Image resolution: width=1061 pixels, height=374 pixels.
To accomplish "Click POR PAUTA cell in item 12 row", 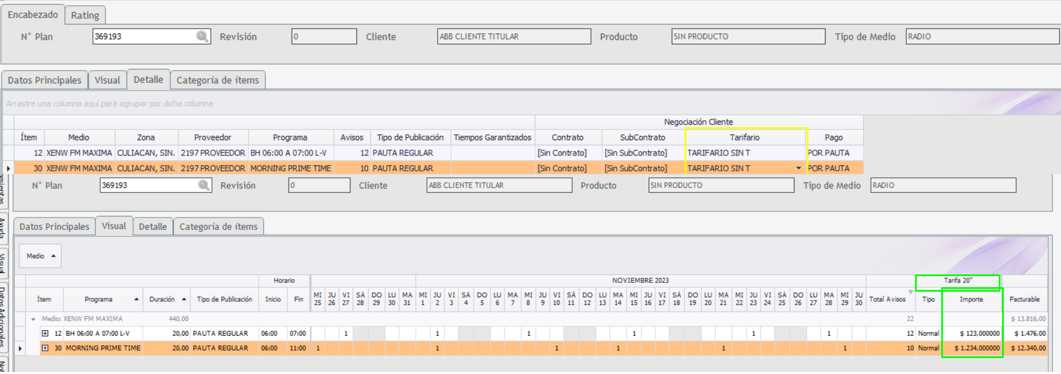I will pos(835,153).
